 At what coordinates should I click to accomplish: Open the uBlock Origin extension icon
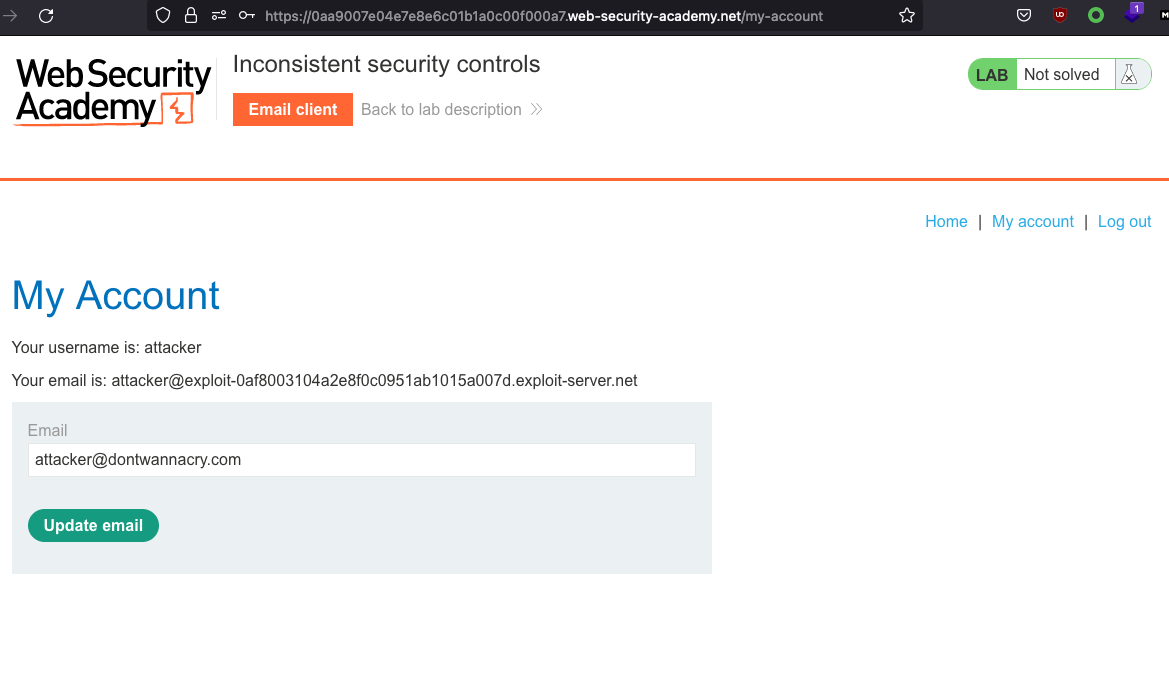pos(1060,16)
